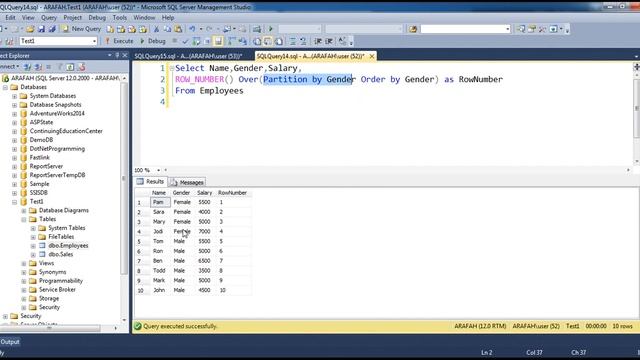
Task: Select the Programmability folder
Action: 61,281
